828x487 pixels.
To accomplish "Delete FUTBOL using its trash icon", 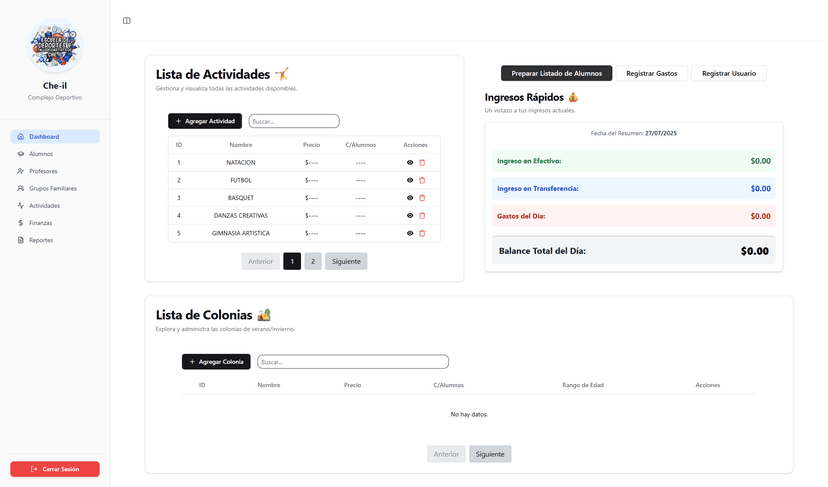I will point(422,180).
